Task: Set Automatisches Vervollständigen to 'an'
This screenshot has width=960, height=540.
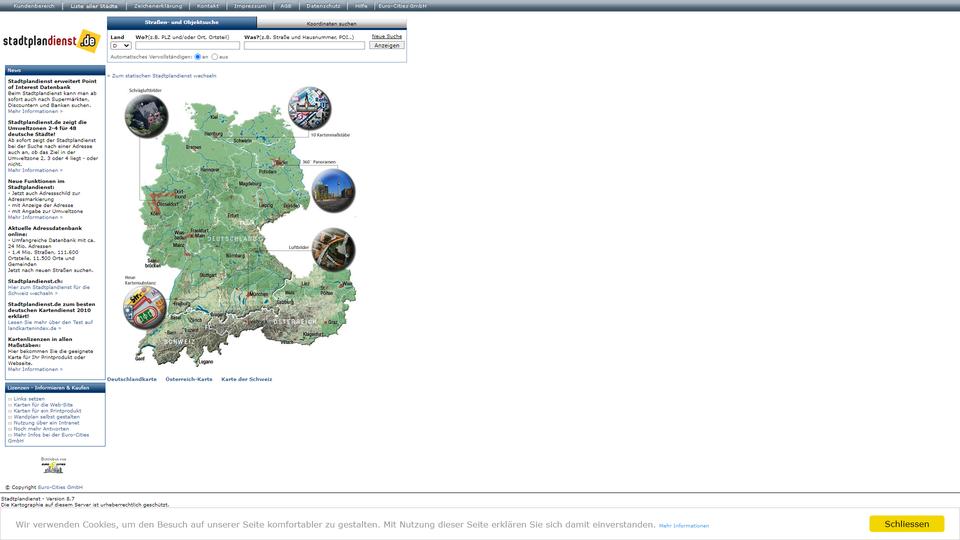Action: pos(198,56)
